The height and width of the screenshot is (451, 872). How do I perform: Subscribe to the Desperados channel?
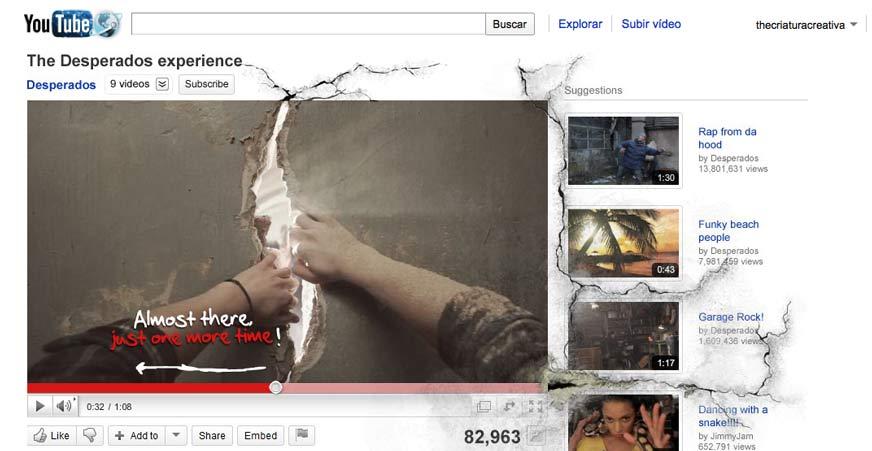[x=206, y=84]
